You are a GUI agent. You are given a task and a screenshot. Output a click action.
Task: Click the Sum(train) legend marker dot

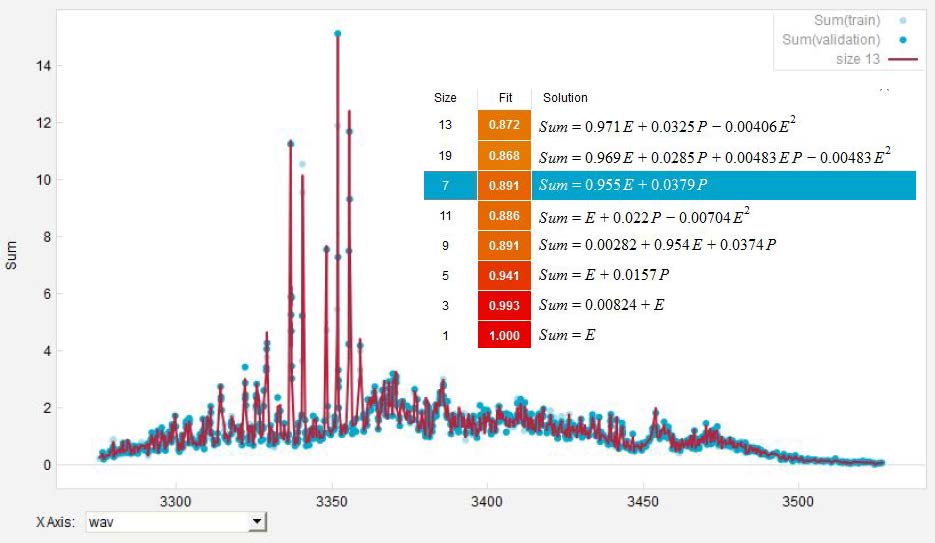(903, 20)
